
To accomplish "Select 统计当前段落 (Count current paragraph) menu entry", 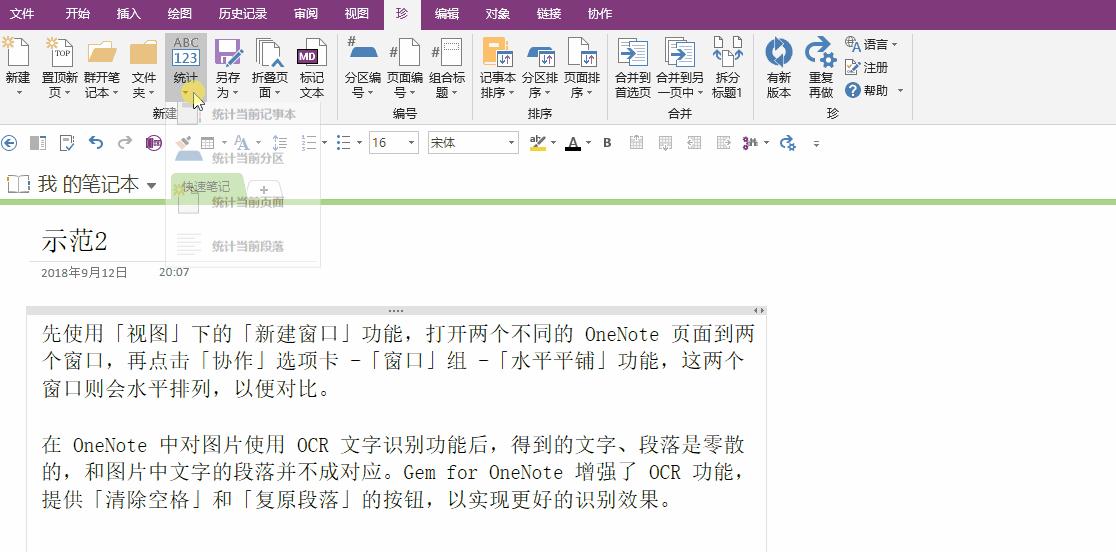I will [243, 246].
